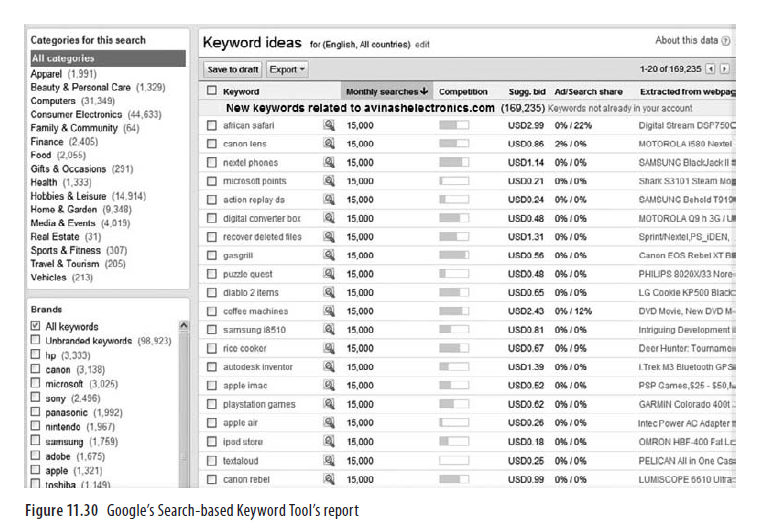Click the Brands list scroll-up arrow
The width and height of the screenshot is (757, 527).
[183, 325]
